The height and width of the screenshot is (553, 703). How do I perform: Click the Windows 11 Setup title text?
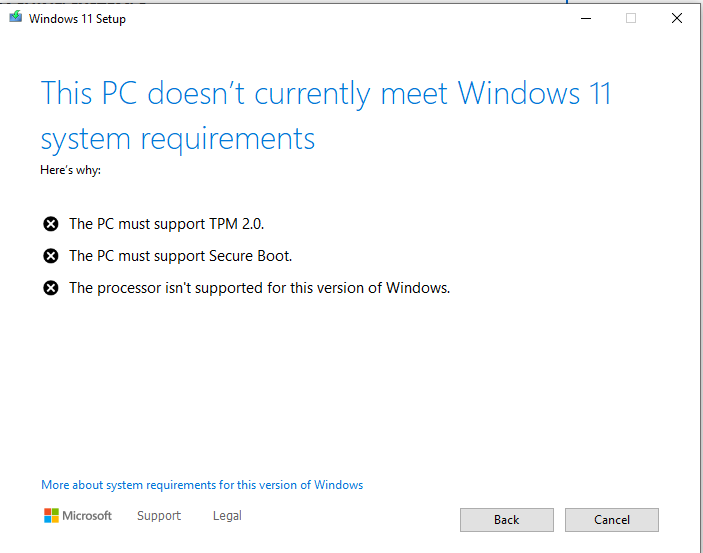coord(77,19)
